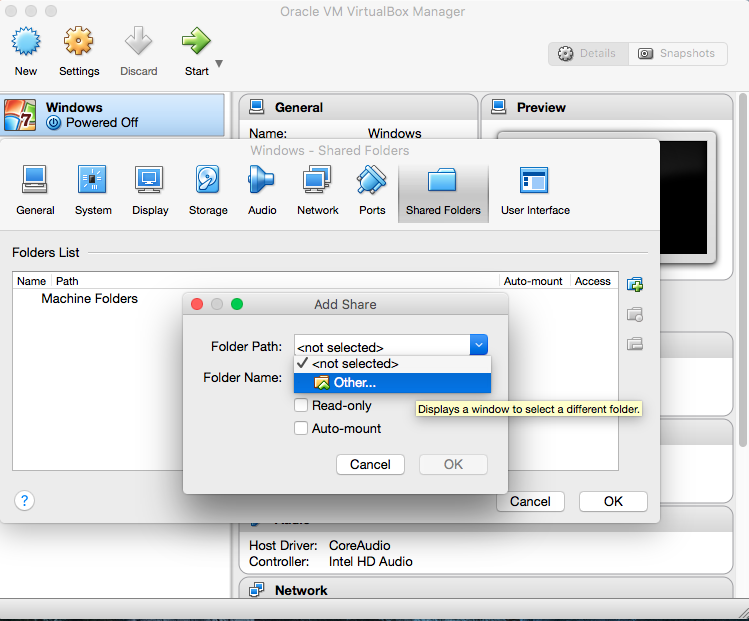This screenshot has width=749, height=621.
Task: Open the System settings category
Action: 93,191
